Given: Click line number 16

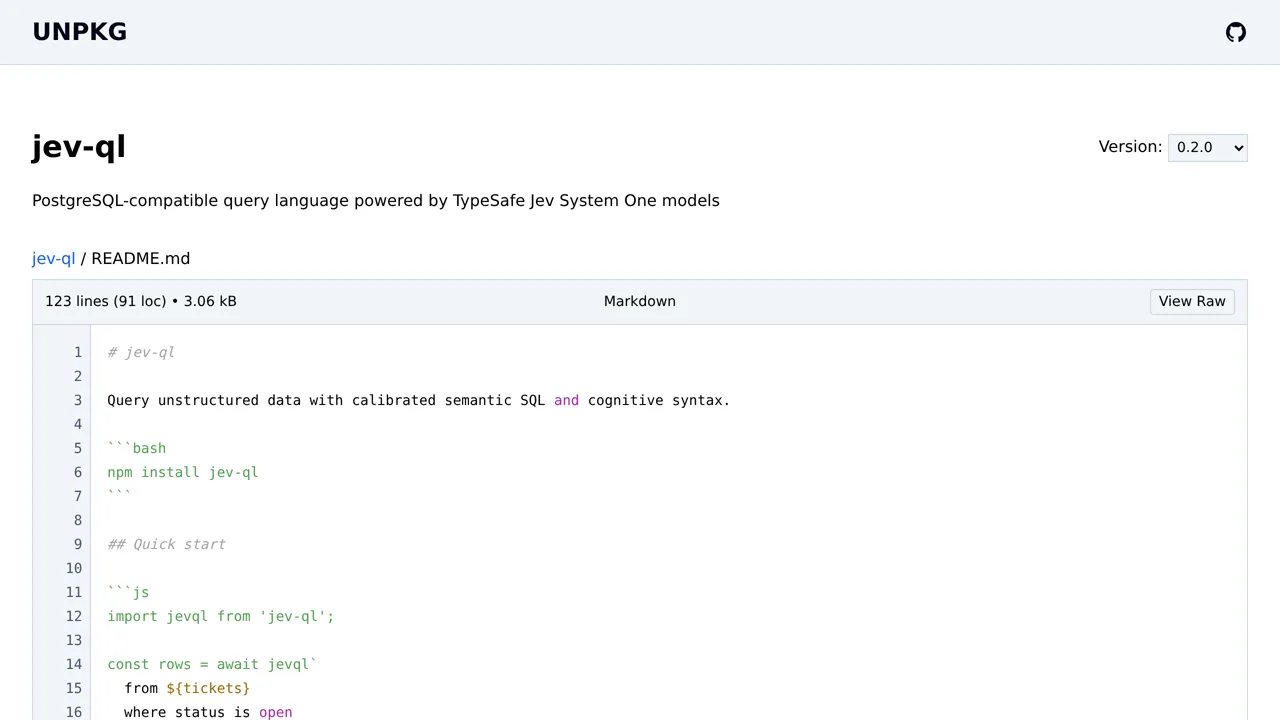Looking at the screenshot, I should tap(73, 712).
